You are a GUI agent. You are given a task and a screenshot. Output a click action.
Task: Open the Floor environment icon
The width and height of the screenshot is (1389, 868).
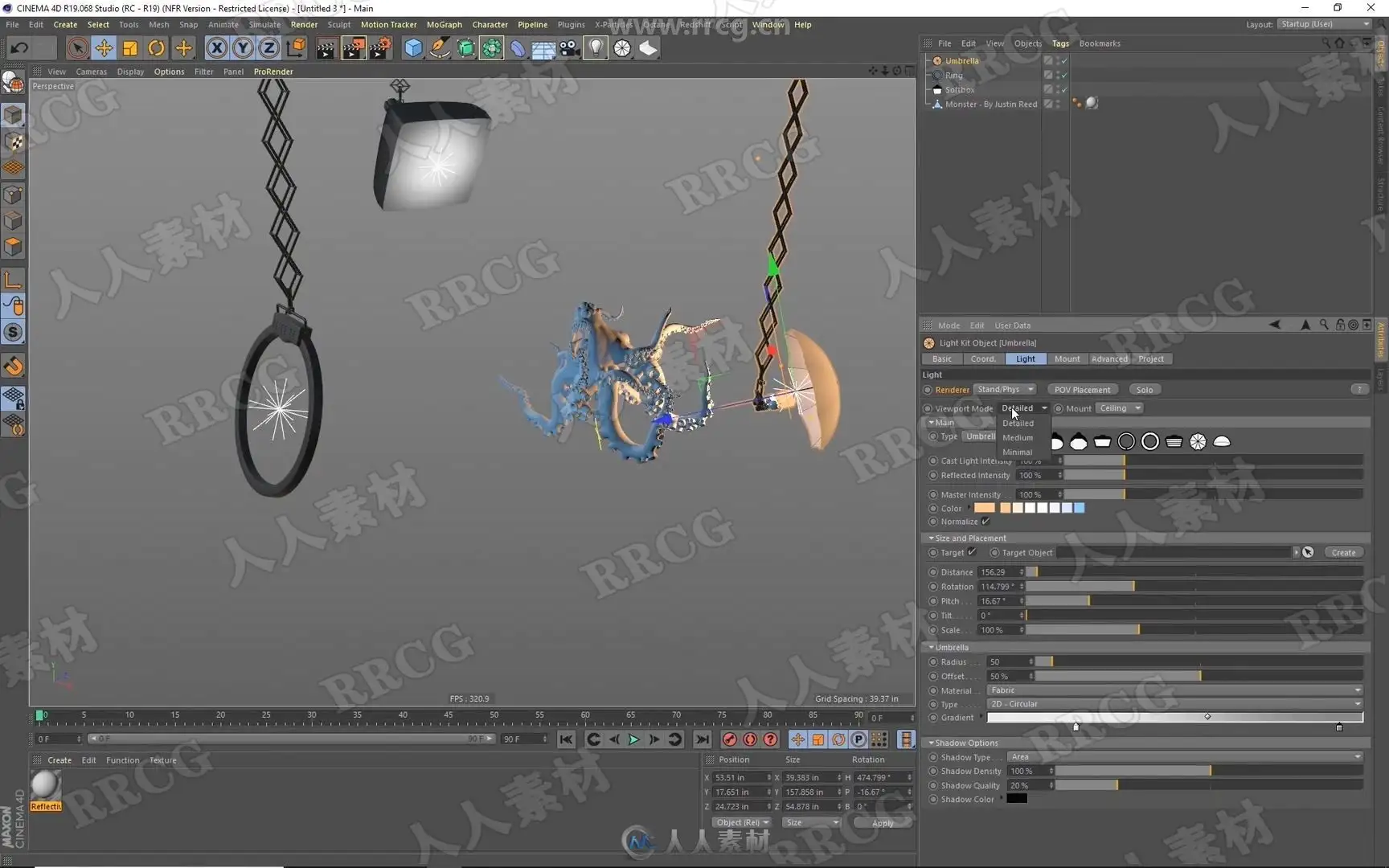click(544, 48)
